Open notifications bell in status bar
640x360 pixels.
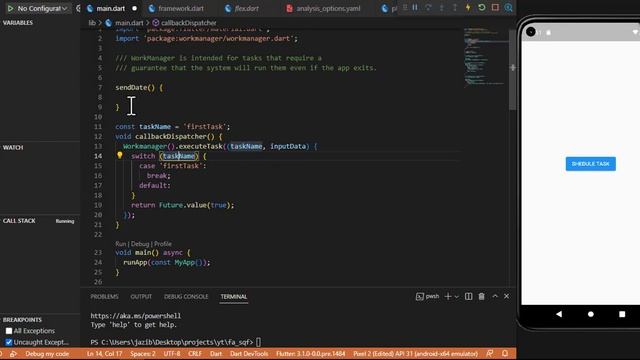click(x=505, y=353)
